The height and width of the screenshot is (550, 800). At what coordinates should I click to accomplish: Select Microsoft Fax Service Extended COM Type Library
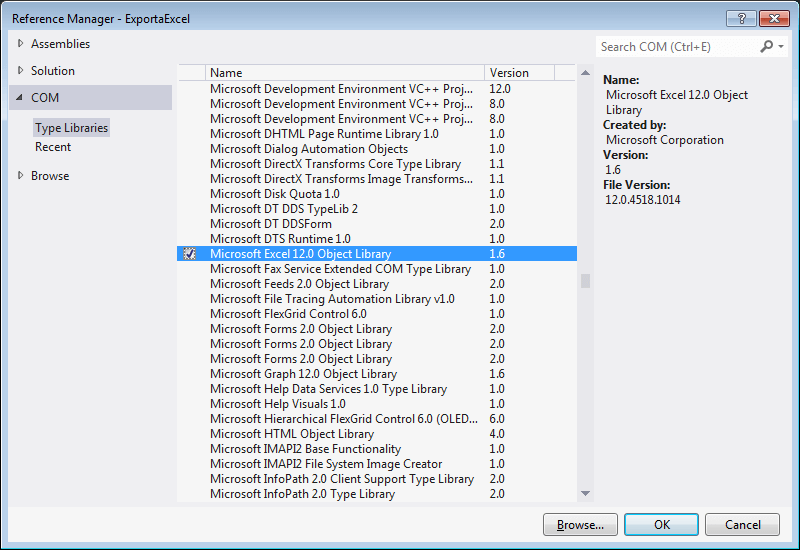pyautogui.click(x=377, y=269)
